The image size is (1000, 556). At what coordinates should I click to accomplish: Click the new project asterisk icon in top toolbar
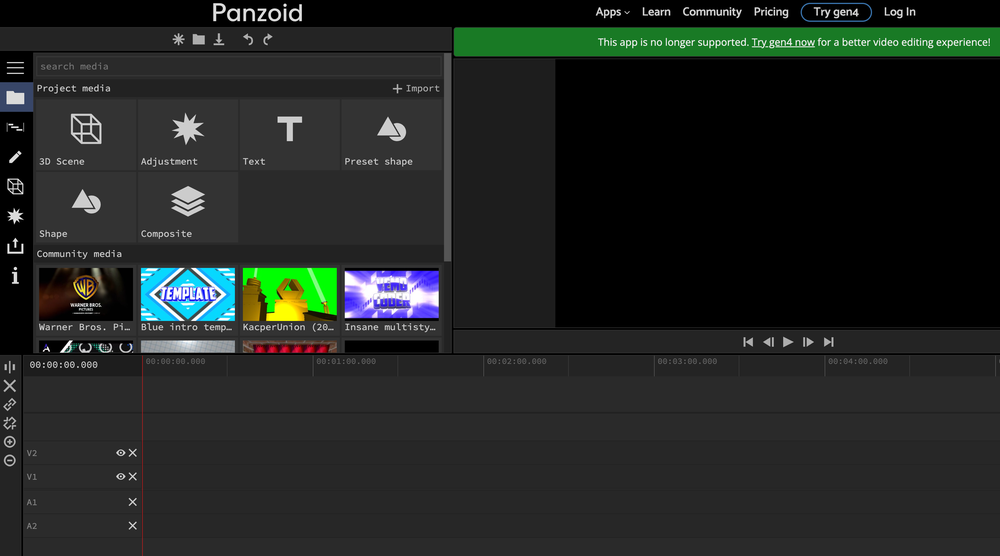click(179, 40)
